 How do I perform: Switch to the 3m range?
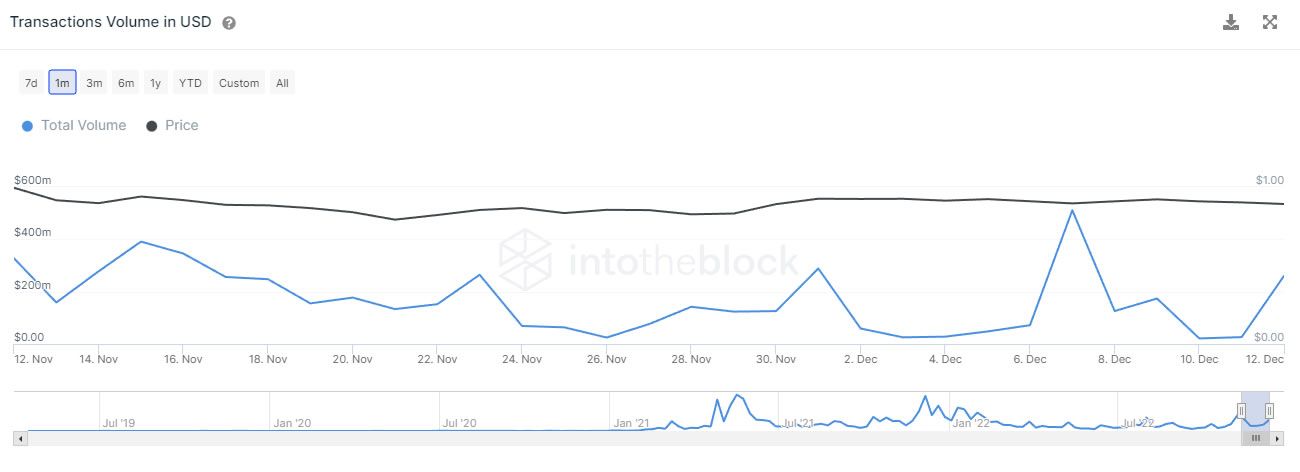94,83
